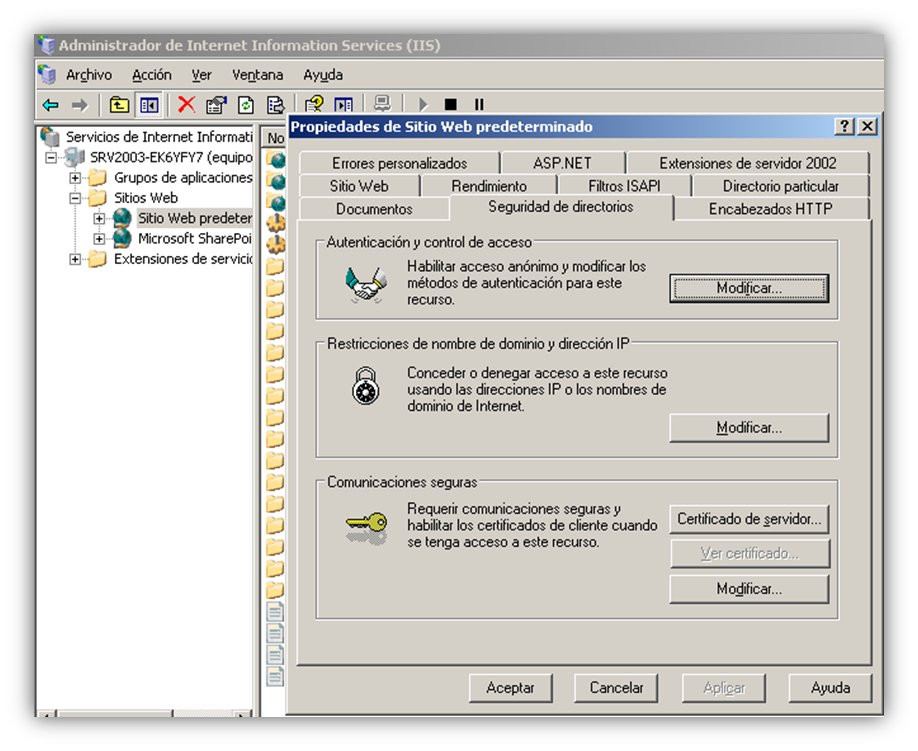This screenshot has width=918, height=751.
Task: Click the red Delete X icon
Action: coord(186,105)
